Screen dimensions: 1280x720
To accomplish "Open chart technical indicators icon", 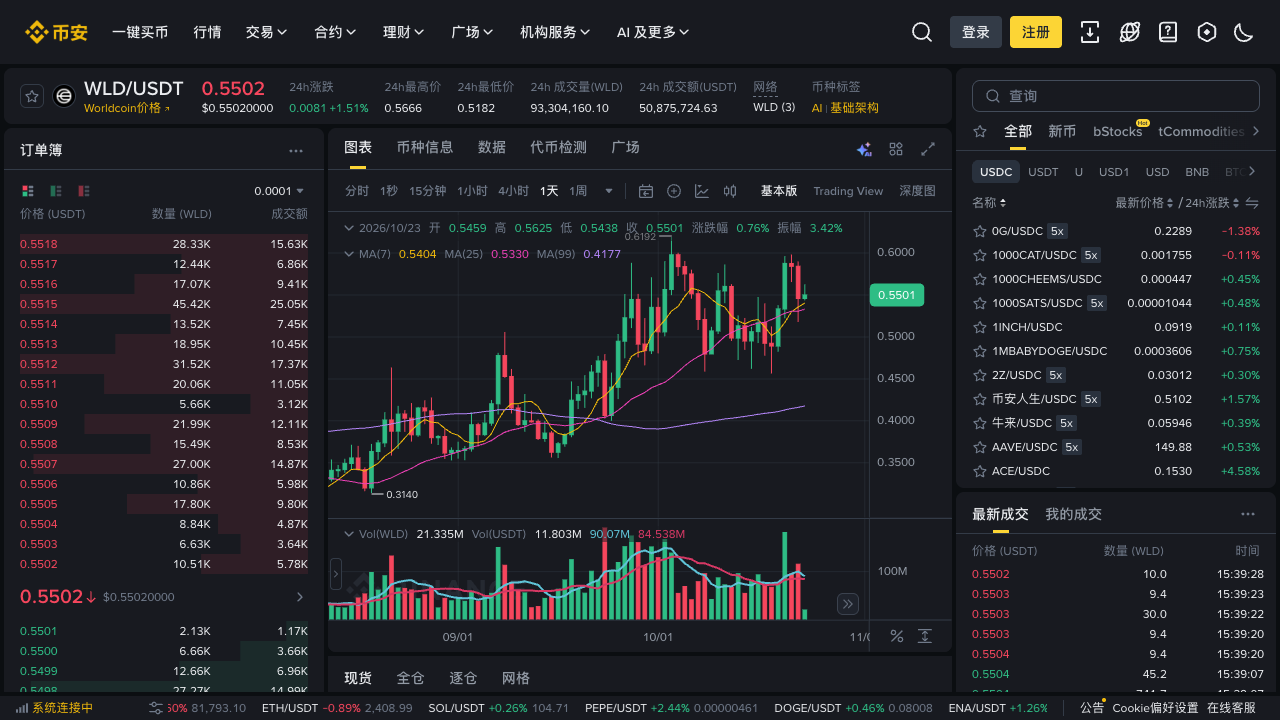I will (702, 191).
